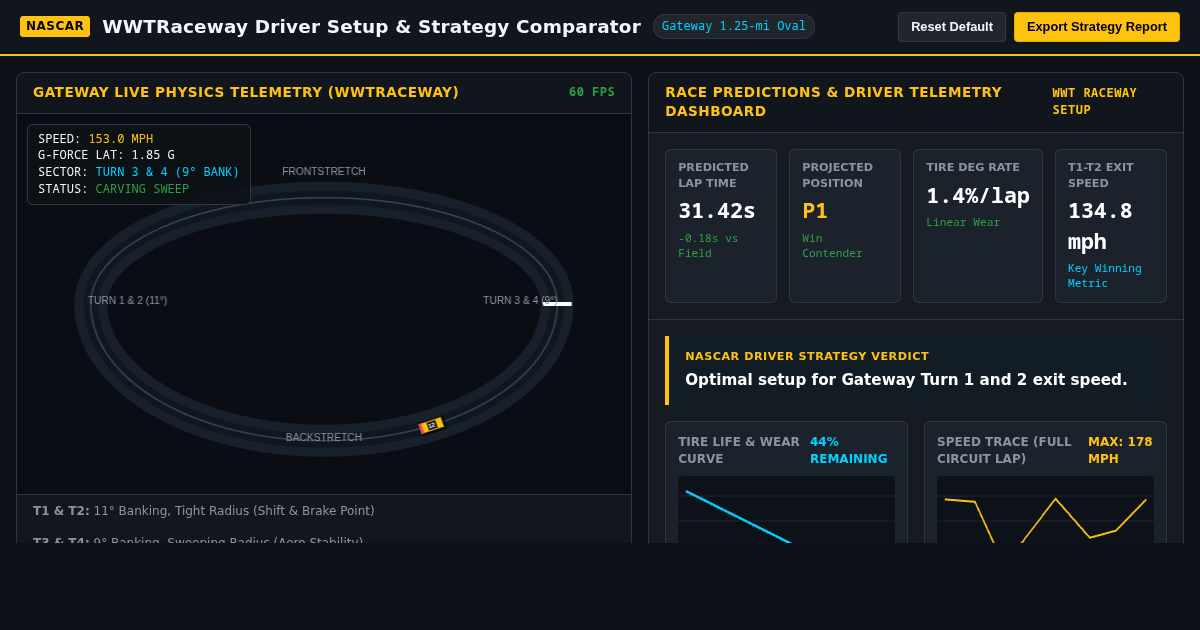Click the WWT RACEWAY SETUP label

click(x=1094, y=101)
